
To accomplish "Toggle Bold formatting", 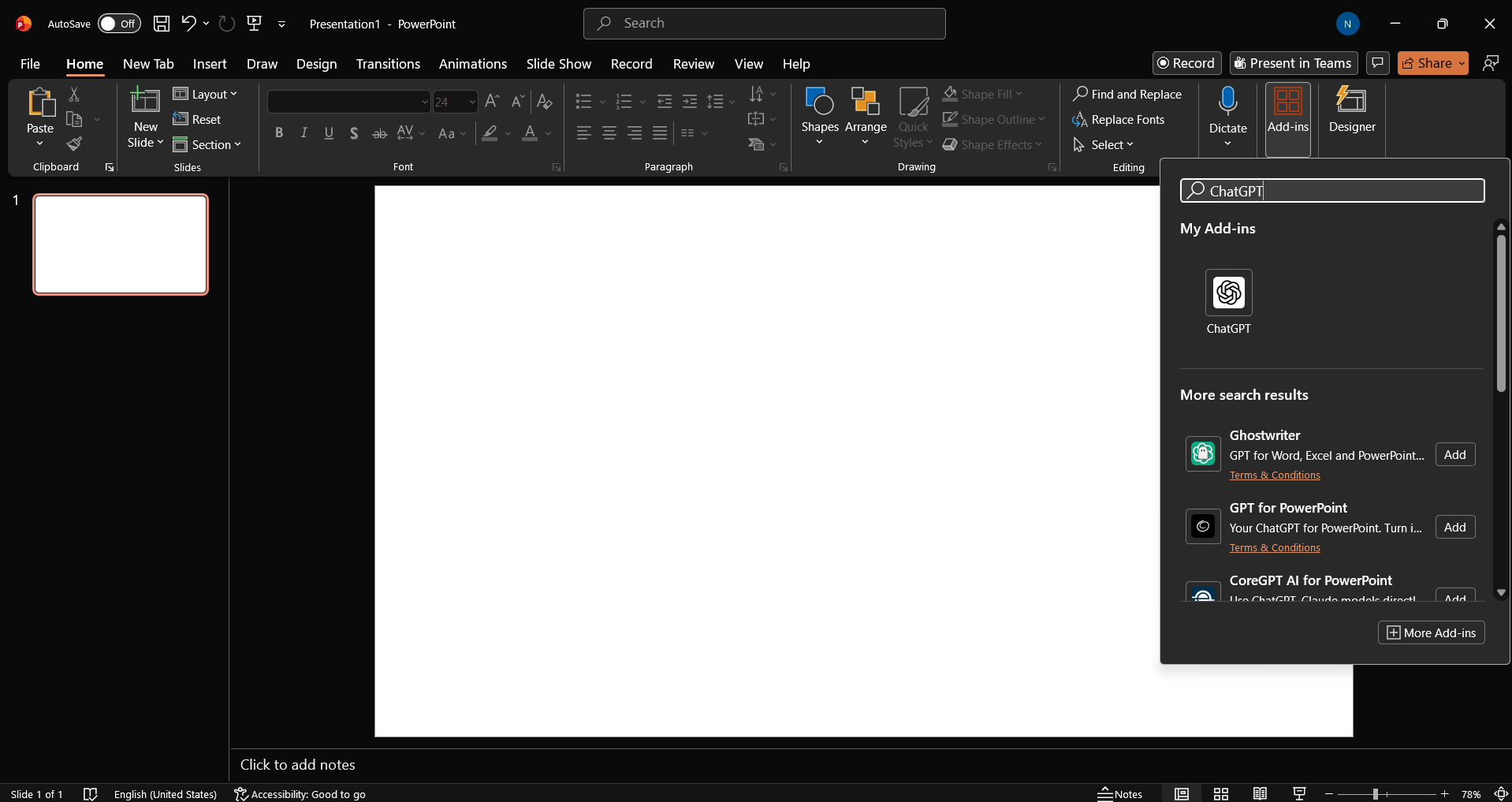I will (278, 133).
